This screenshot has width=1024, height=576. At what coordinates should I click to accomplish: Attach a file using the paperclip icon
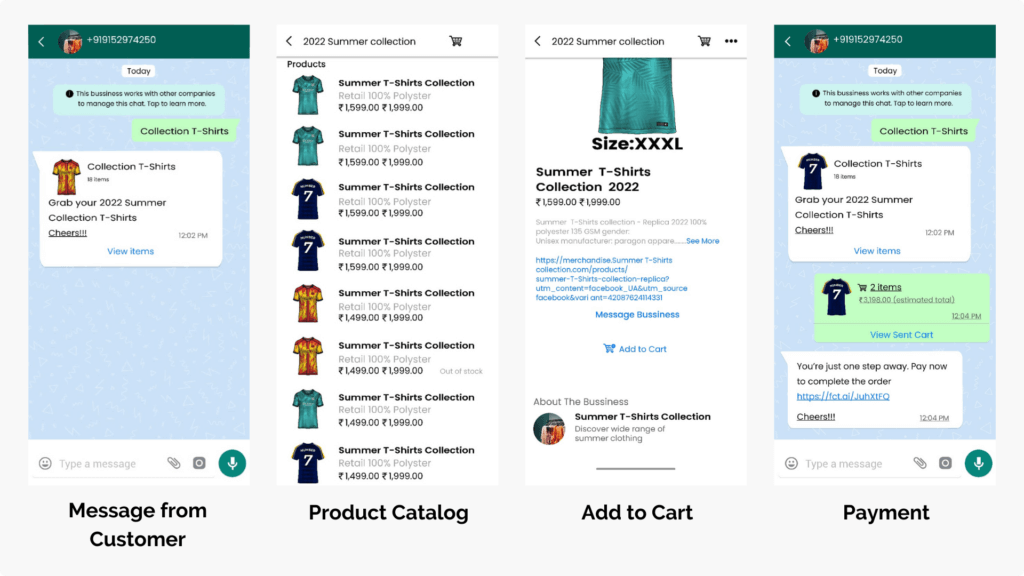[174, 463]
